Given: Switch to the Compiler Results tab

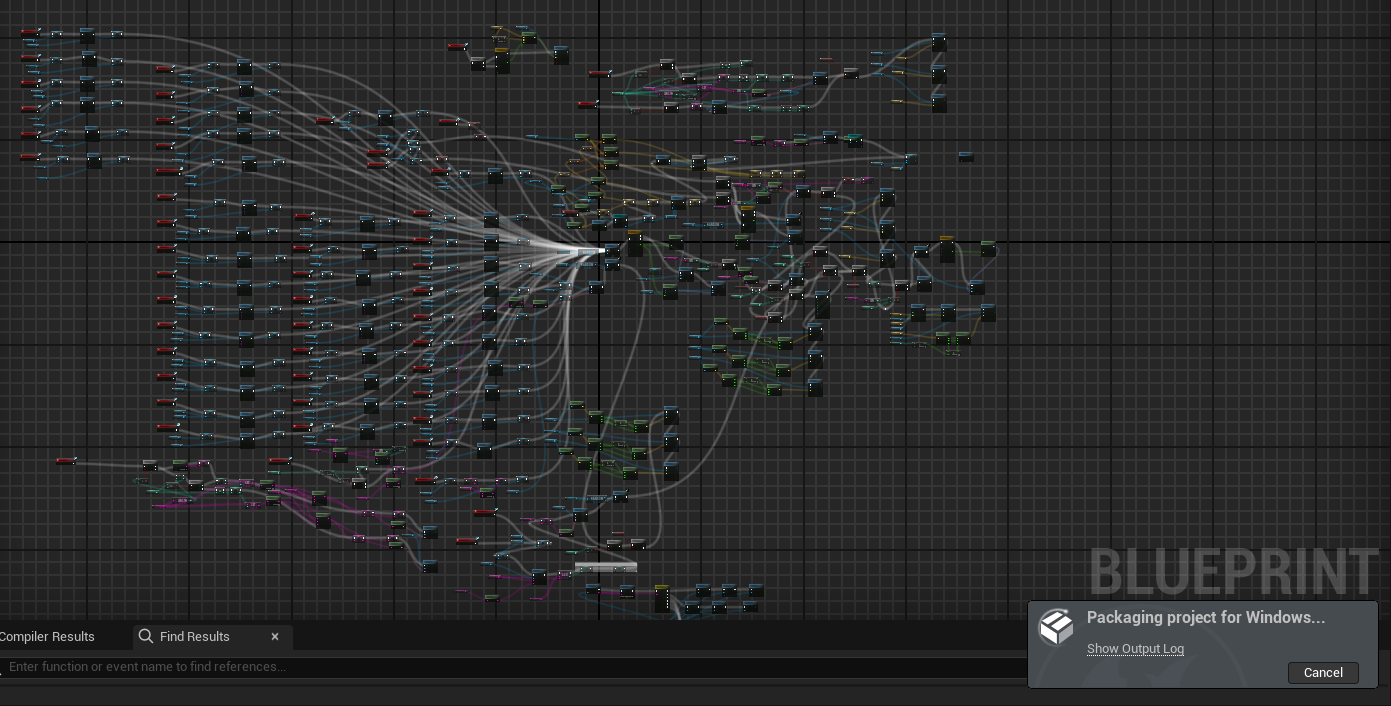Looking at the screenshot, I should tap(47, 637).
